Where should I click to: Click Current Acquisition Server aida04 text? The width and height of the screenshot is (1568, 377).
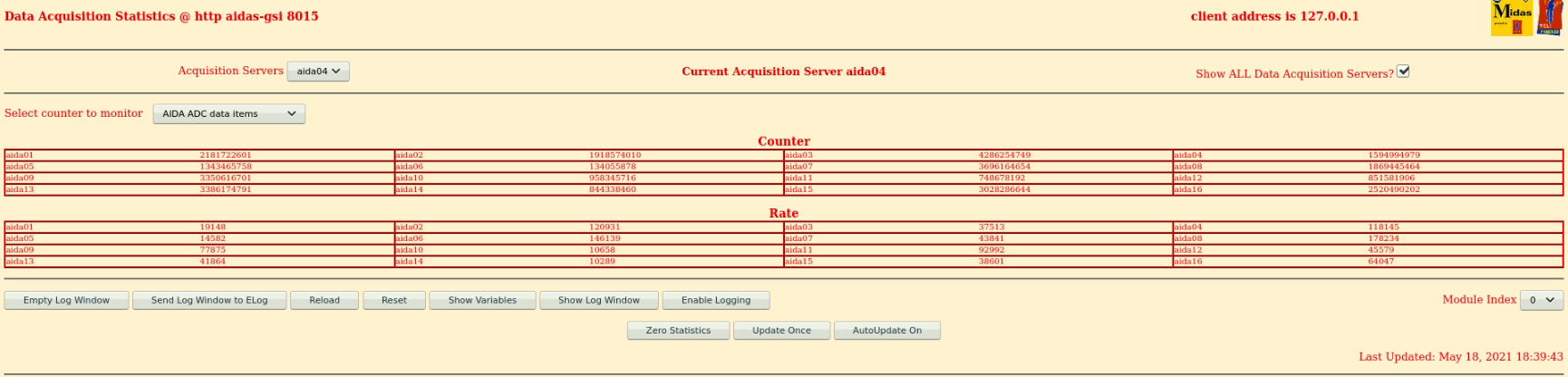click(784, 72)
